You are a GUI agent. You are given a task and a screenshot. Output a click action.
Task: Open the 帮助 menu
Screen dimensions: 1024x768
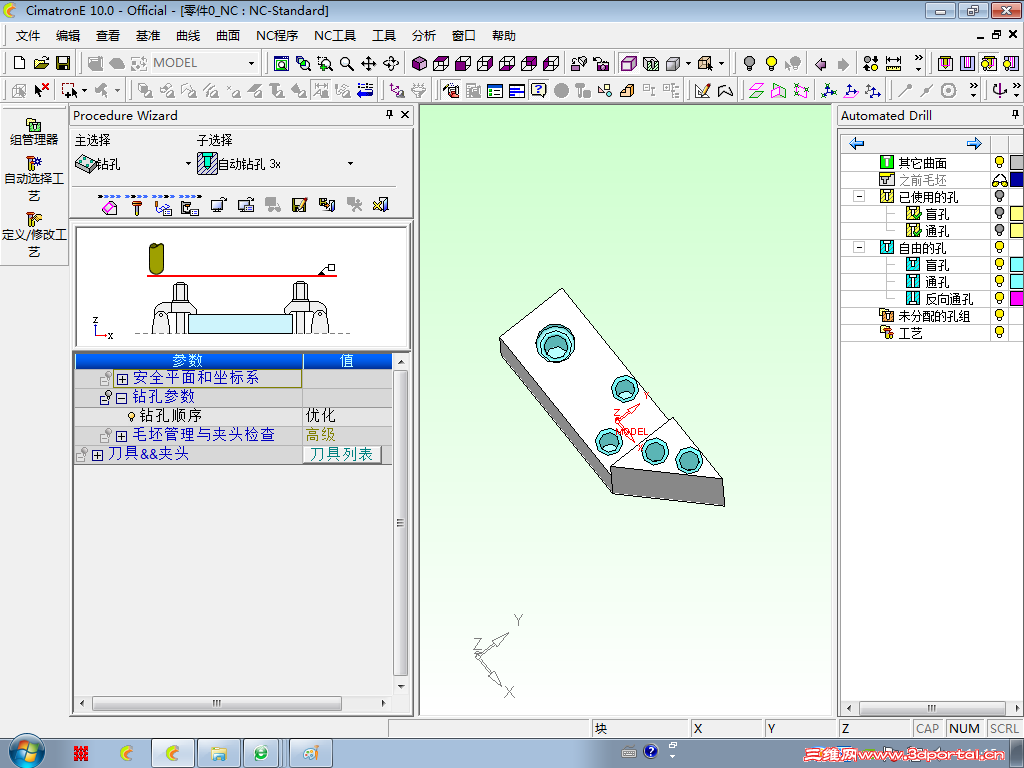[504, 35]
